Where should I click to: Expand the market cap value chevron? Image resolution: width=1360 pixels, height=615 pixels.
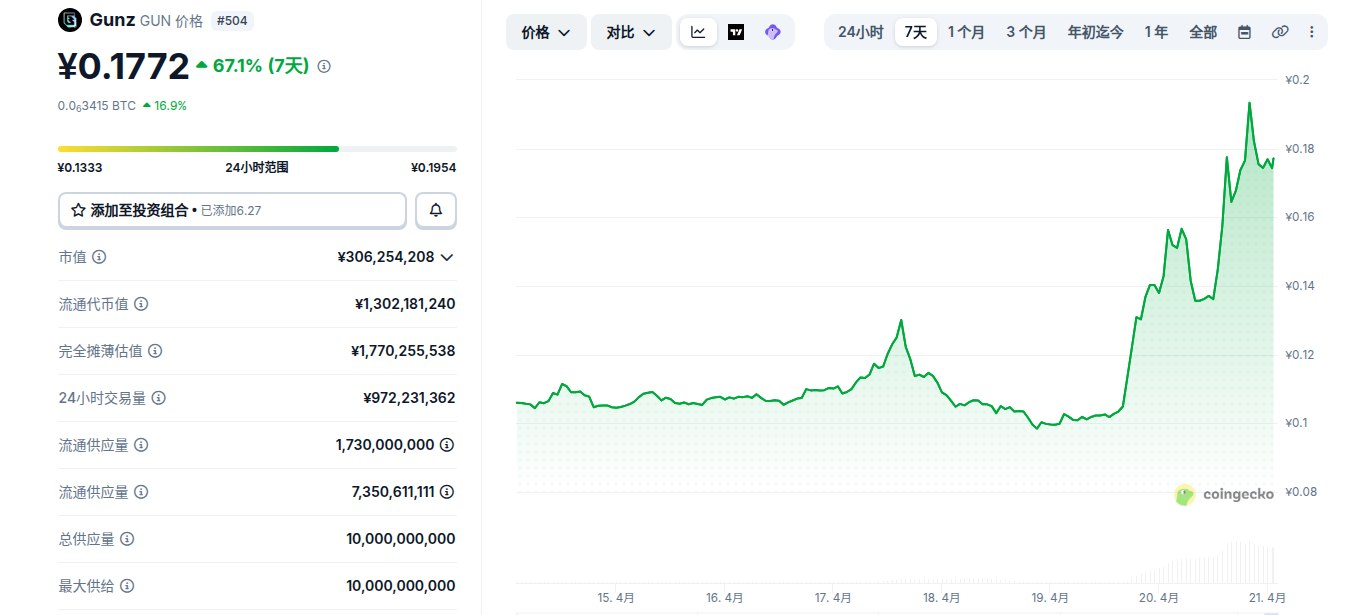[447, 257]
